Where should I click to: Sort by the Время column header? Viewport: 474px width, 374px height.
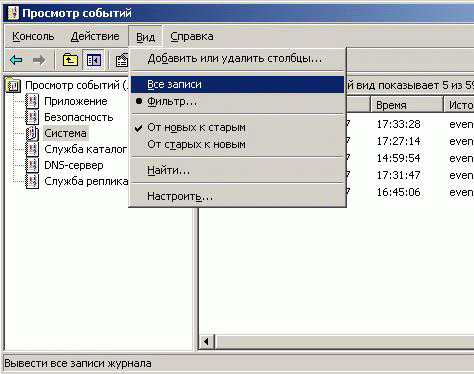click(407, 105)
